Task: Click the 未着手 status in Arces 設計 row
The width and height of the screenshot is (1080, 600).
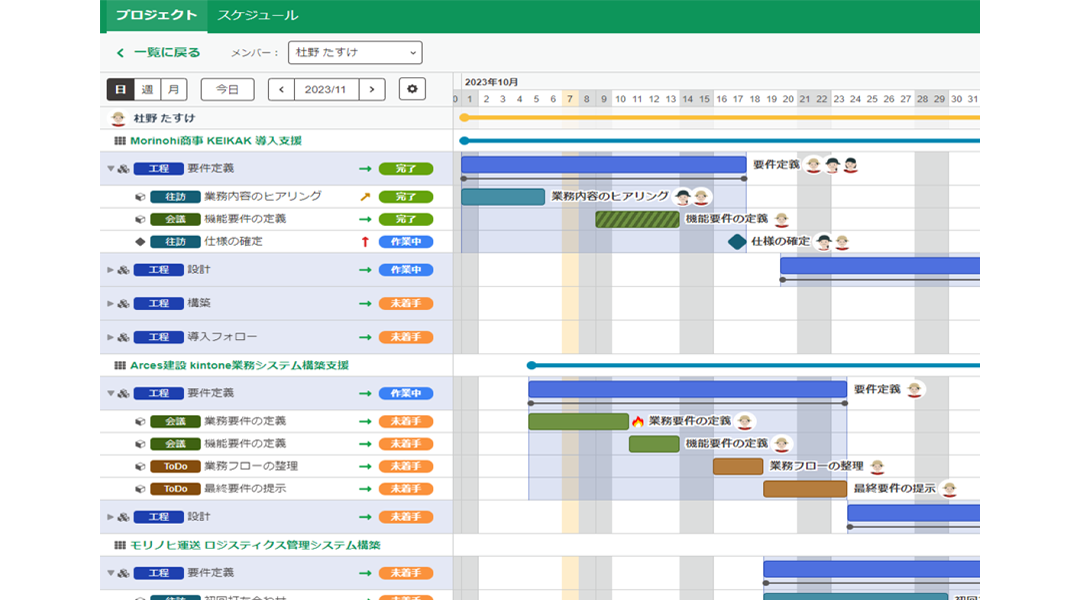Action: pyautogui.click(x=406, y=517)
